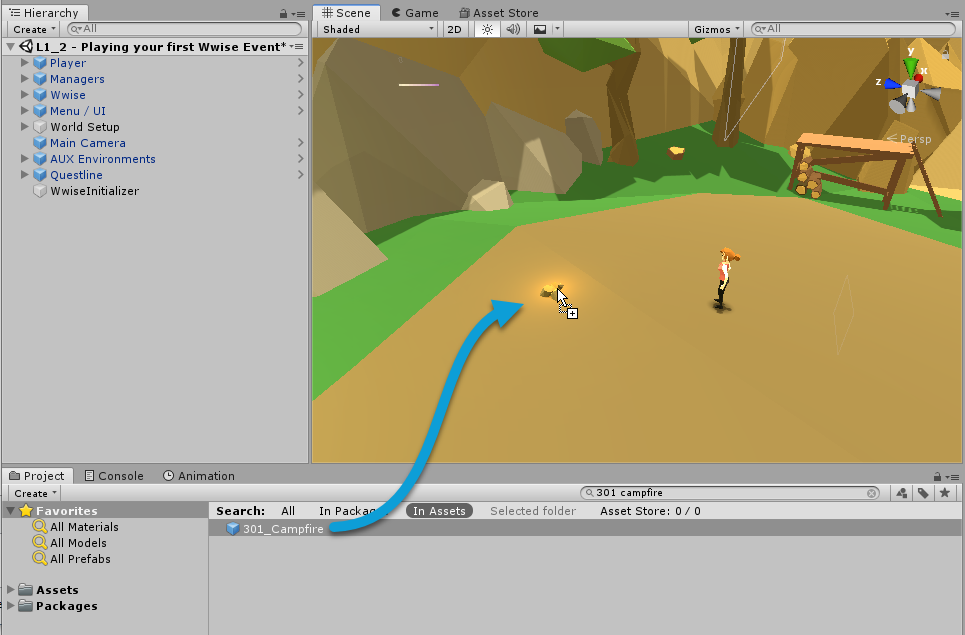This screenshot has width=965, height=635.
Task: Expand the Assets folder tree
Action: pyautogui.click(x=11, y=590)
